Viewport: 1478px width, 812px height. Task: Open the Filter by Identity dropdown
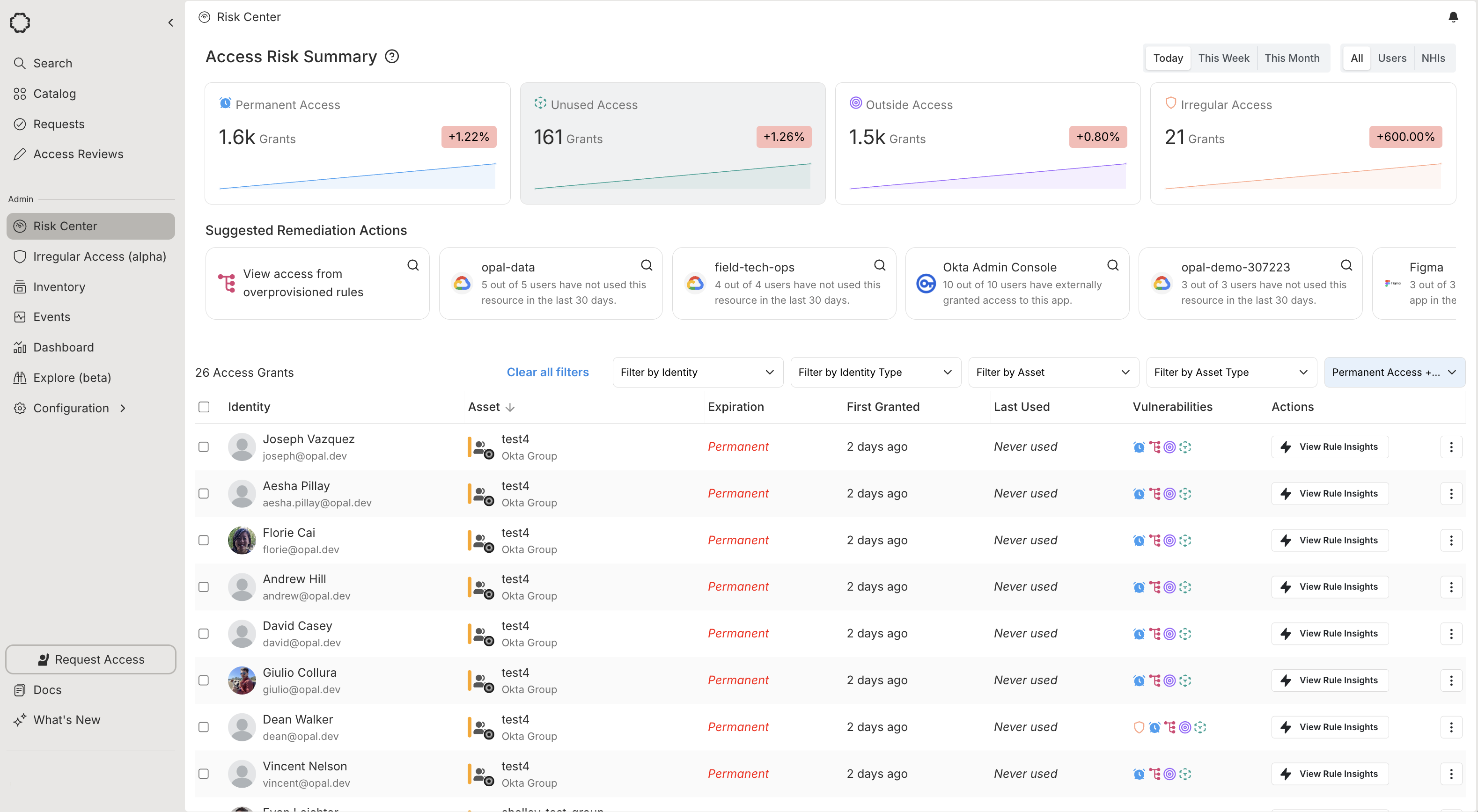pyautogui.click(x=697, y=372)
